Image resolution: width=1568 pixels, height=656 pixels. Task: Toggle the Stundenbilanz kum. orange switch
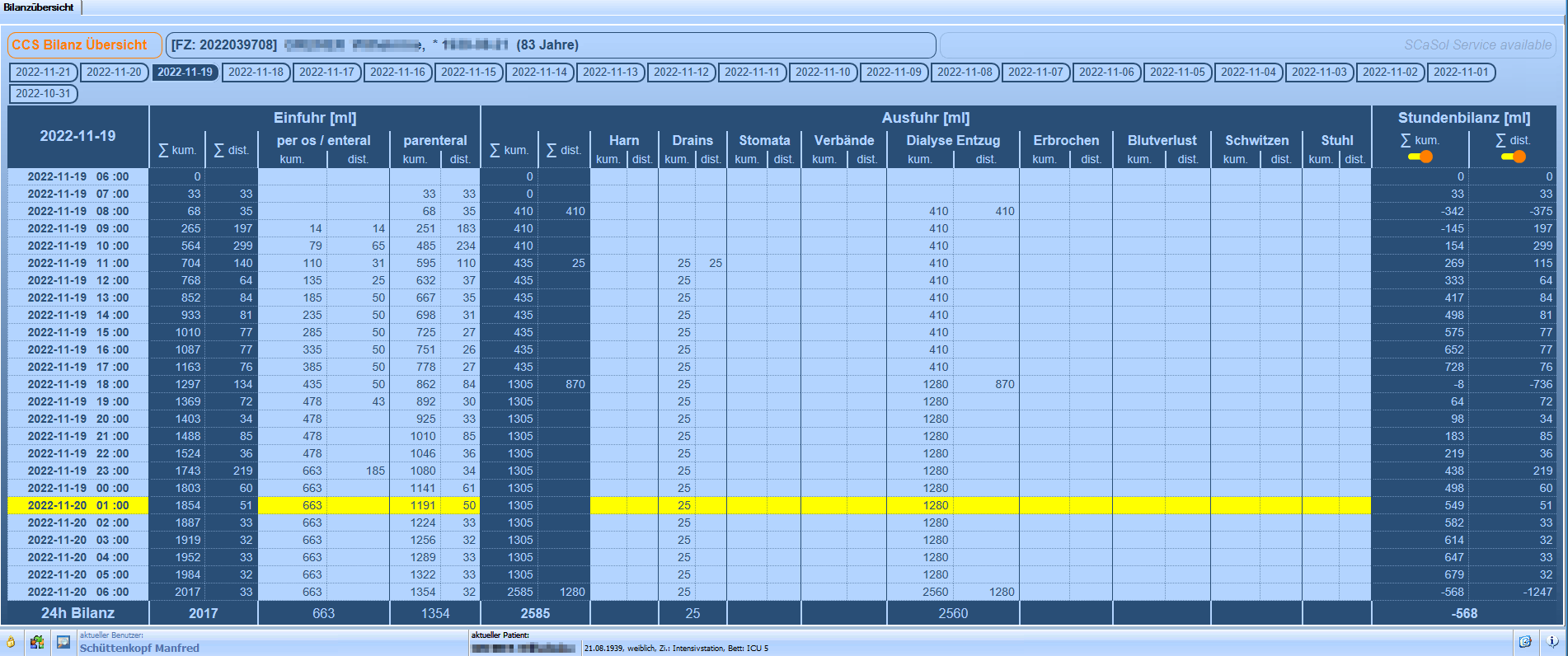coord(1420,157)
